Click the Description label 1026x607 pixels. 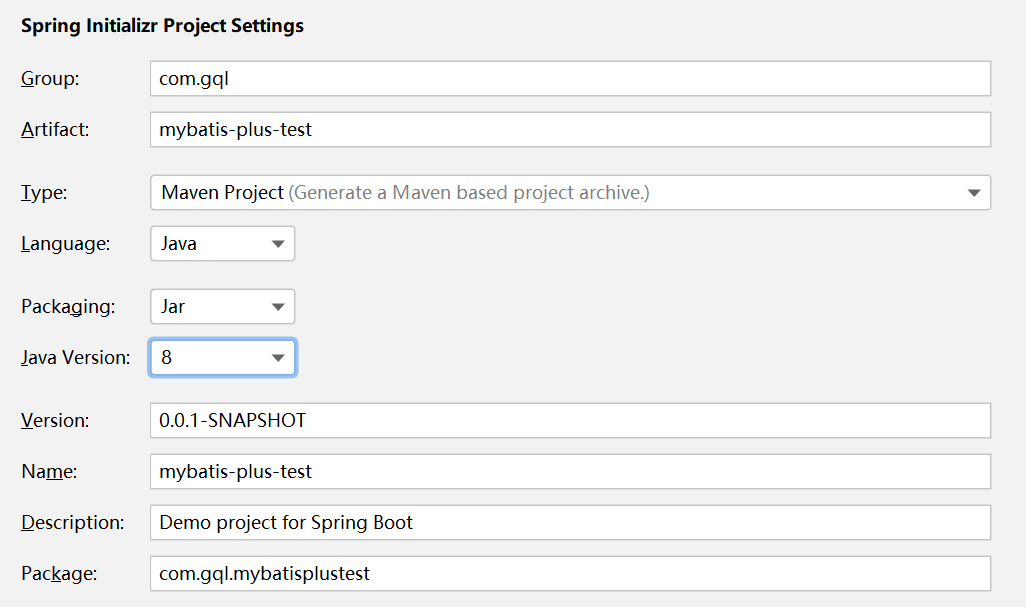pyautogui.click(x=73, y=522)
